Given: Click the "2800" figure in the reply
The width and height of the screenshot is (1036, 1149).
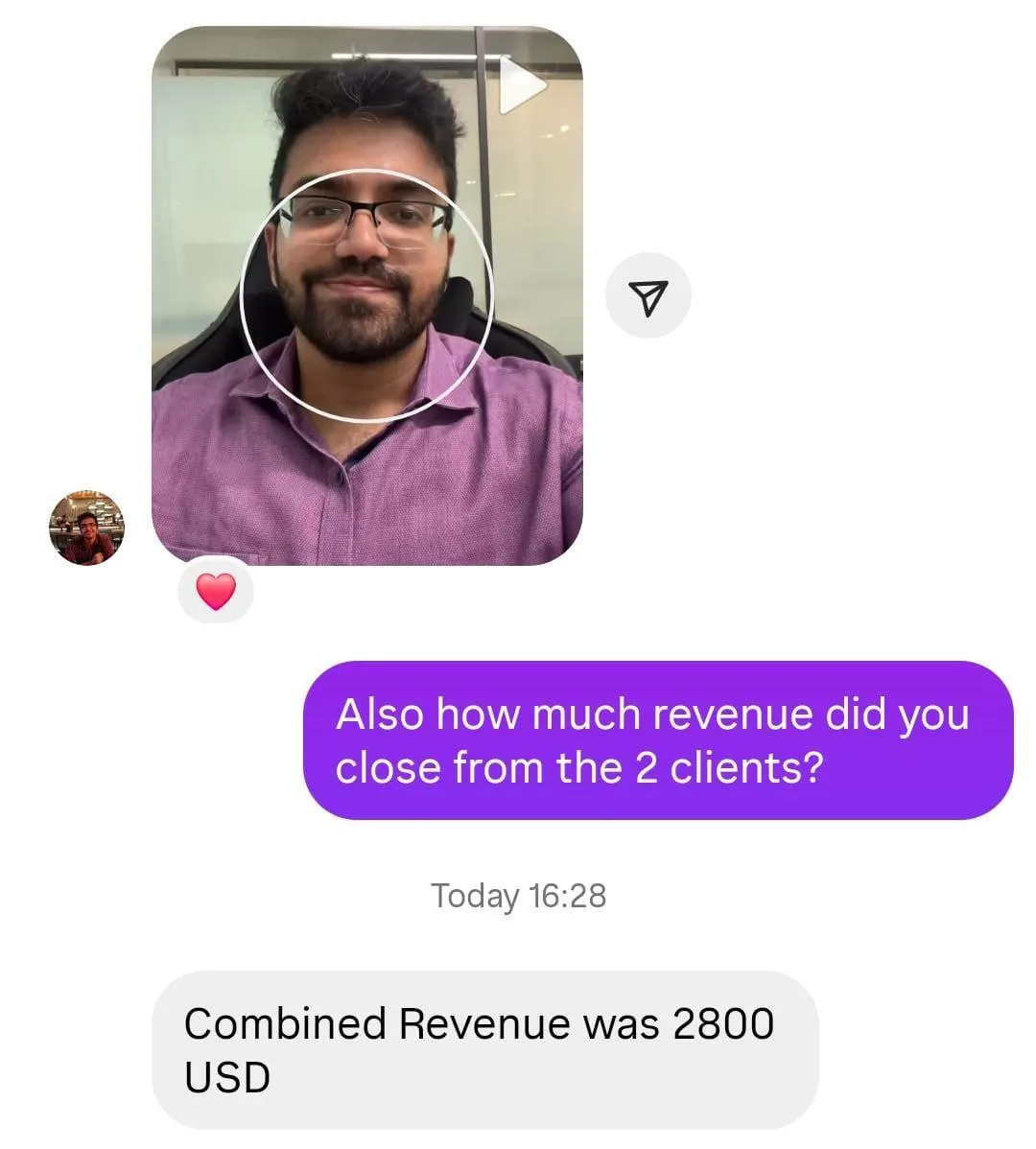Looking at the screenshot, I should coord(723,1023).
